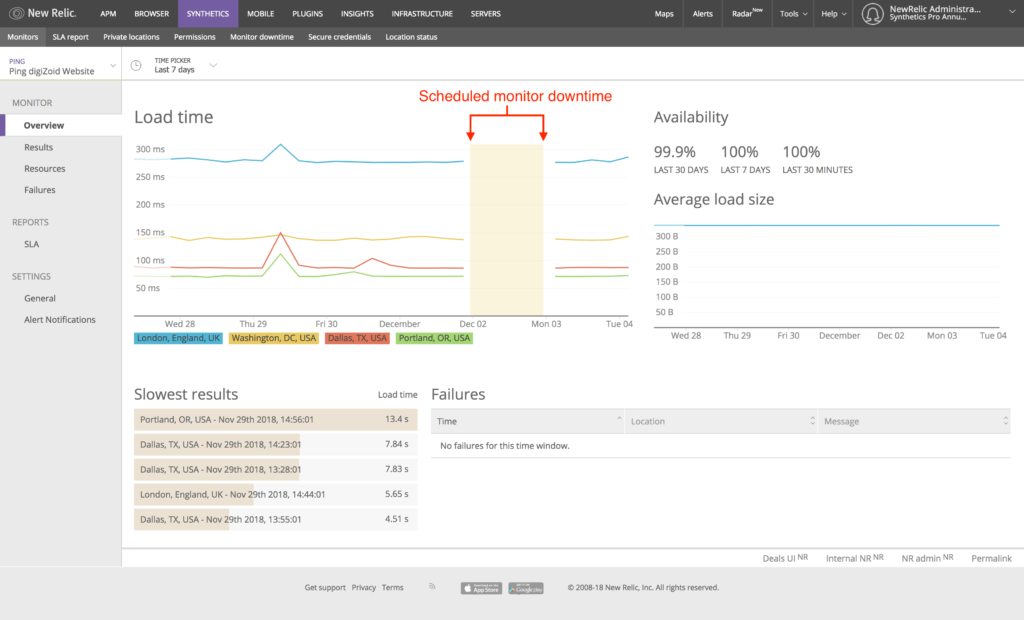This screenshot has height=620, width=1024.
Task: Click the Average load size chart
Action: pyautogui.click(x=827, y=274)
